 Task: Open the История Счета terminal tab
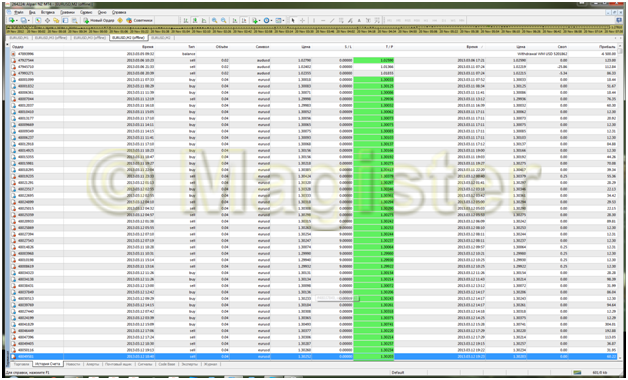pos(48,364)
